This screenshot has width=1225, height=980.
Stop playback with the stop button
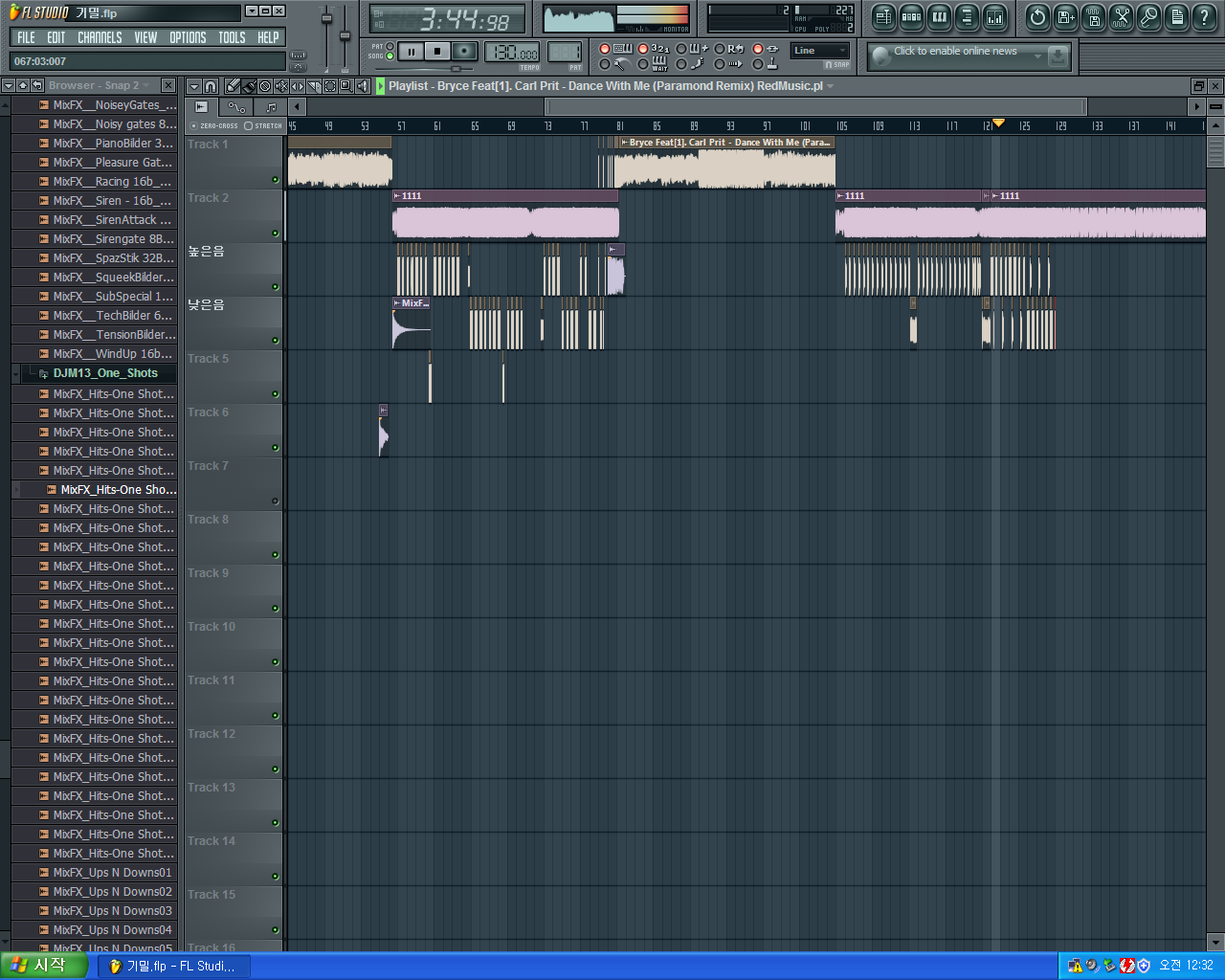[437, 52]
